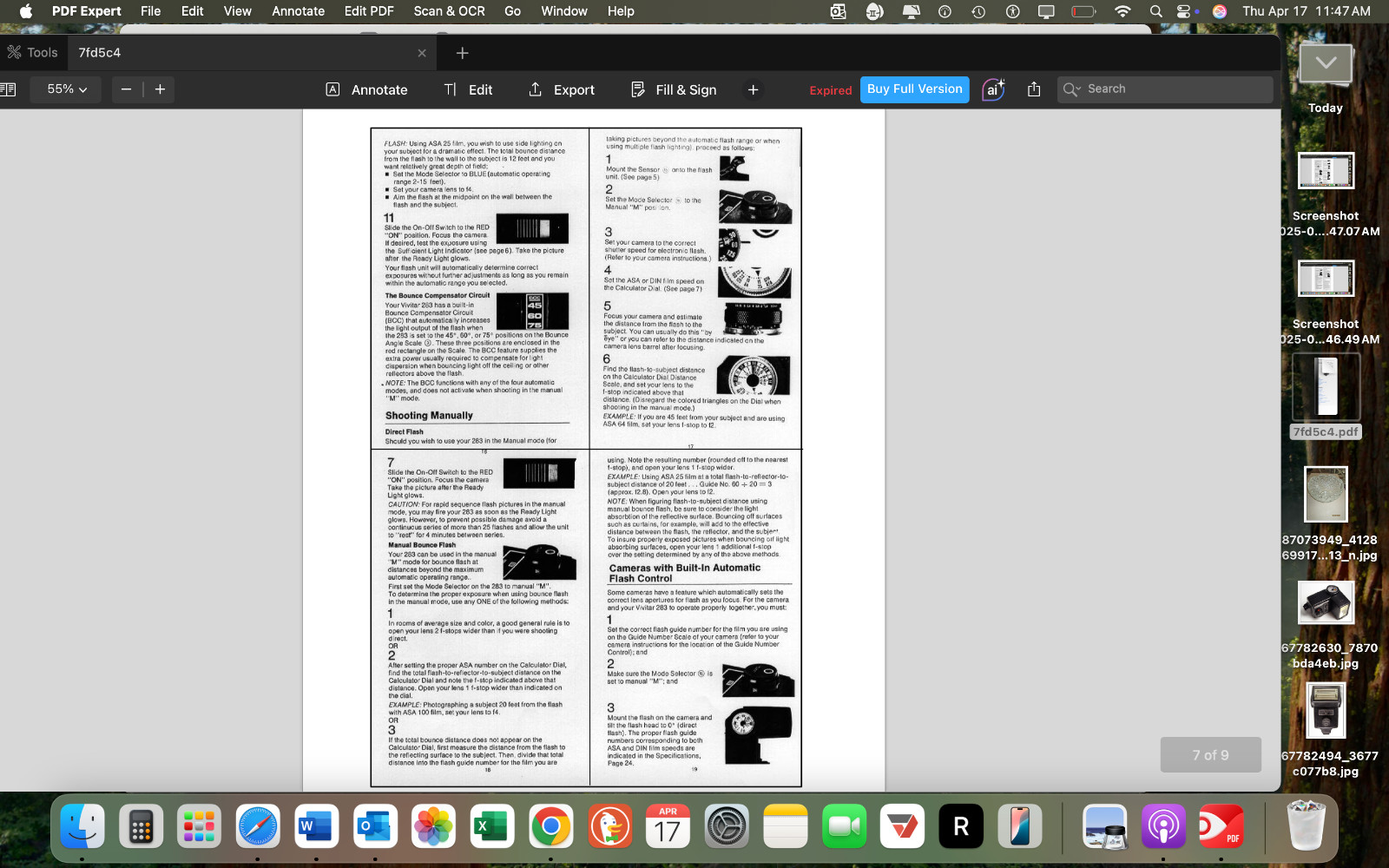Screen dimensions: 1389x868
Task: Click the Fill & Sign button
Action: (x=674, y=89)
